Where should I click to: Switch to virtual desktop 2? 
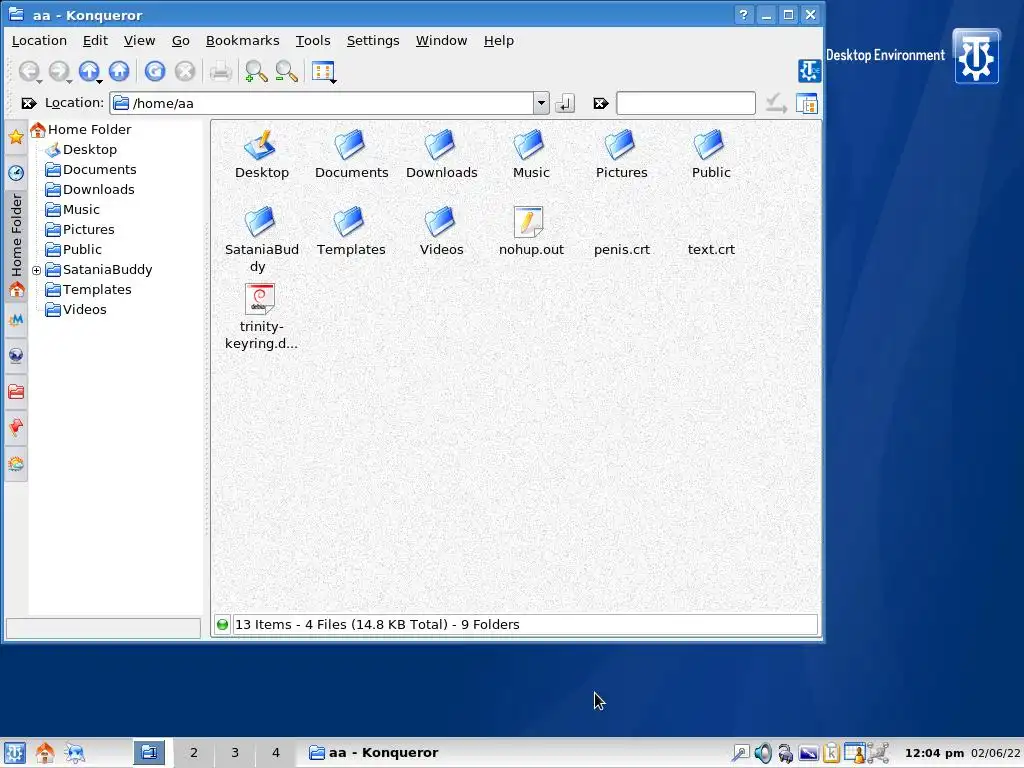[x=193, y=753]
